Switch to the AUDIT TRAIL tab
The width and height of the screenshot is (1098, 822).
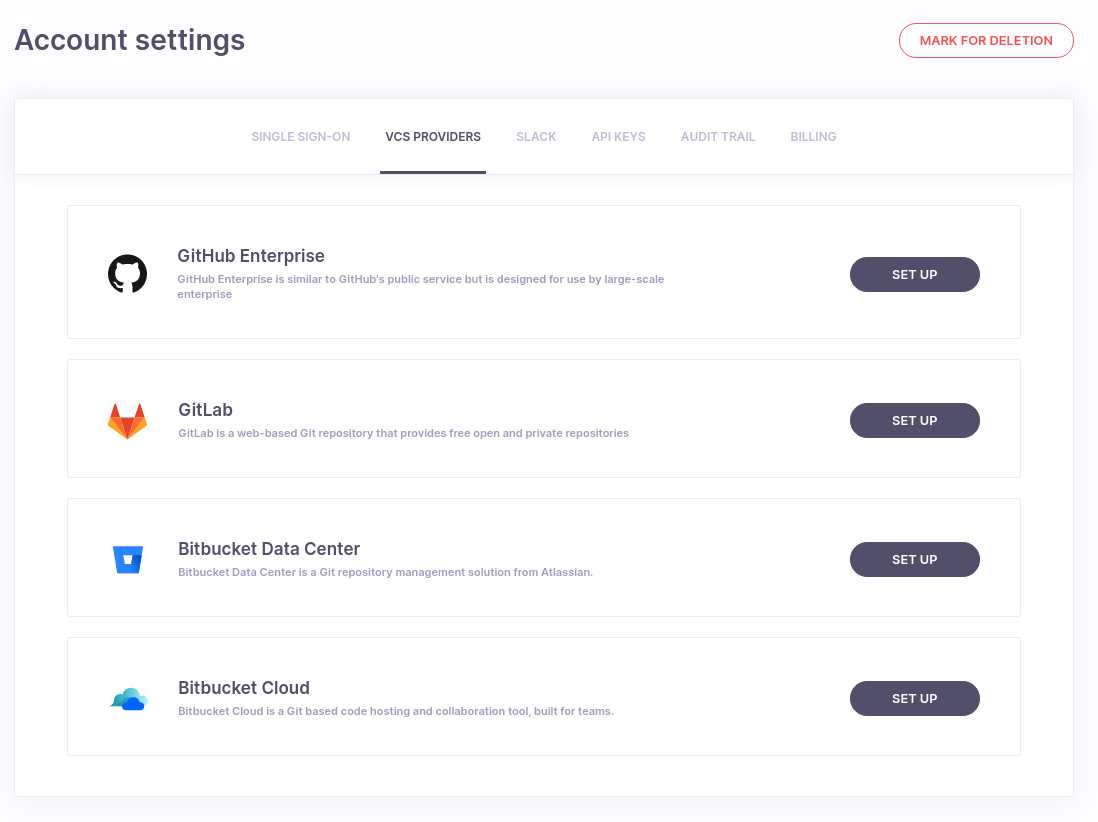coord(717,136)
